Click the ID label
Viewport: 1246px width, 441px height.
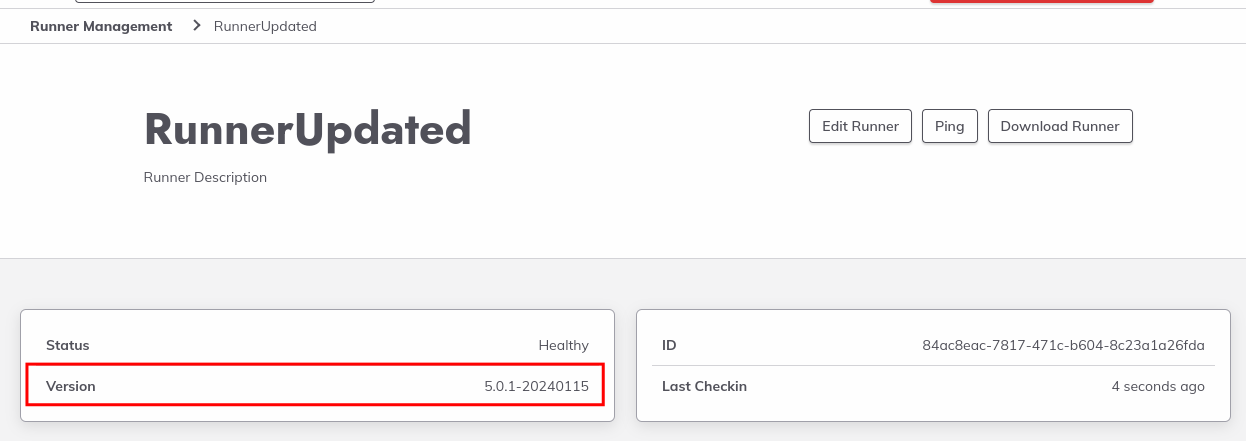pyautogui.click(x=669, y=345)
